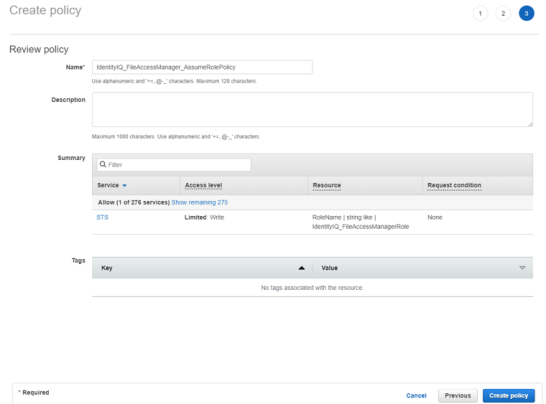Open the Show remaining 275 link
The height and width of the screenshot is (404, 546).
point(200,202)
